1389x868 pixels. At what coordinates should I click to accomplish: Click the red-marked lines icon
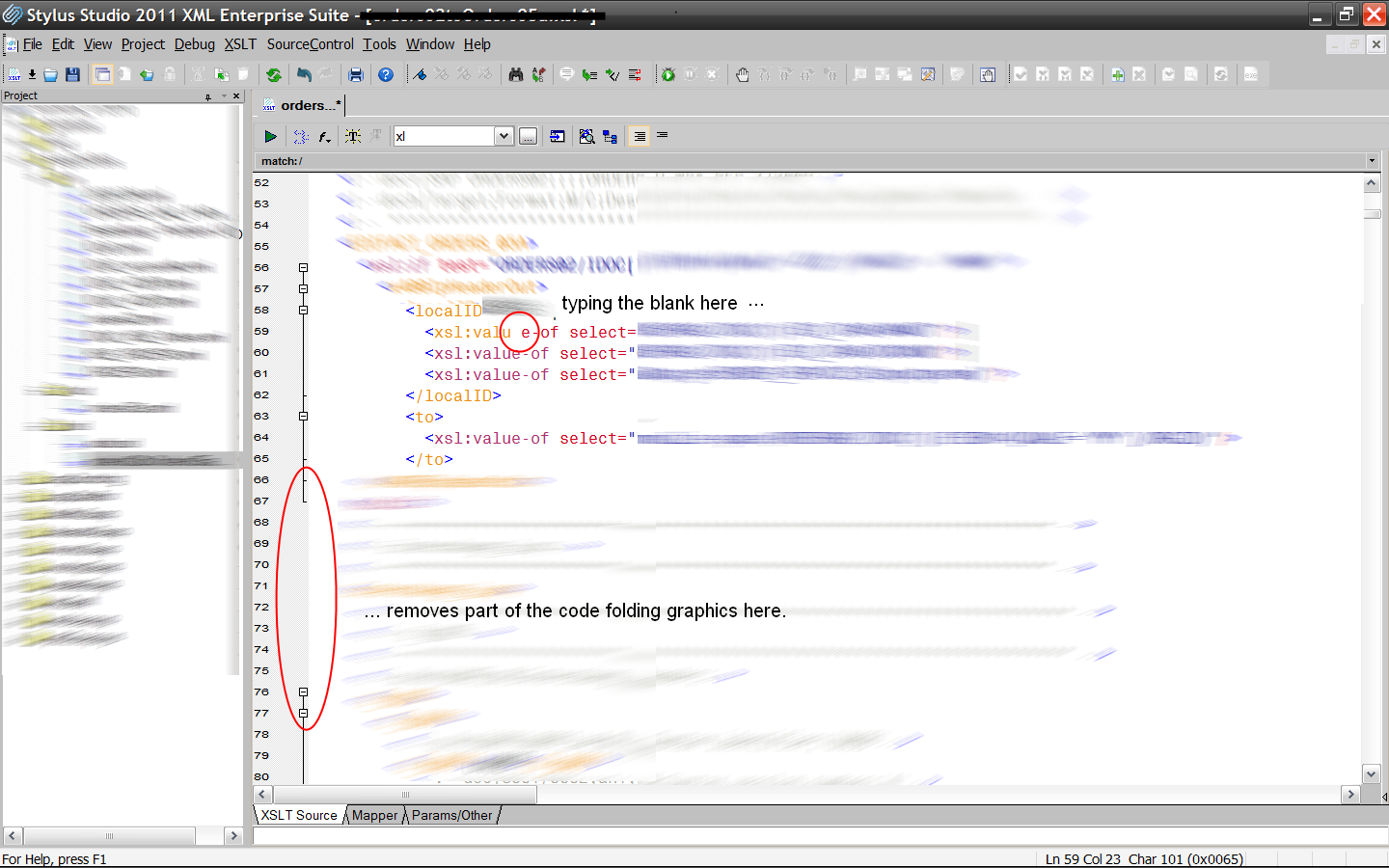point(635,74)
